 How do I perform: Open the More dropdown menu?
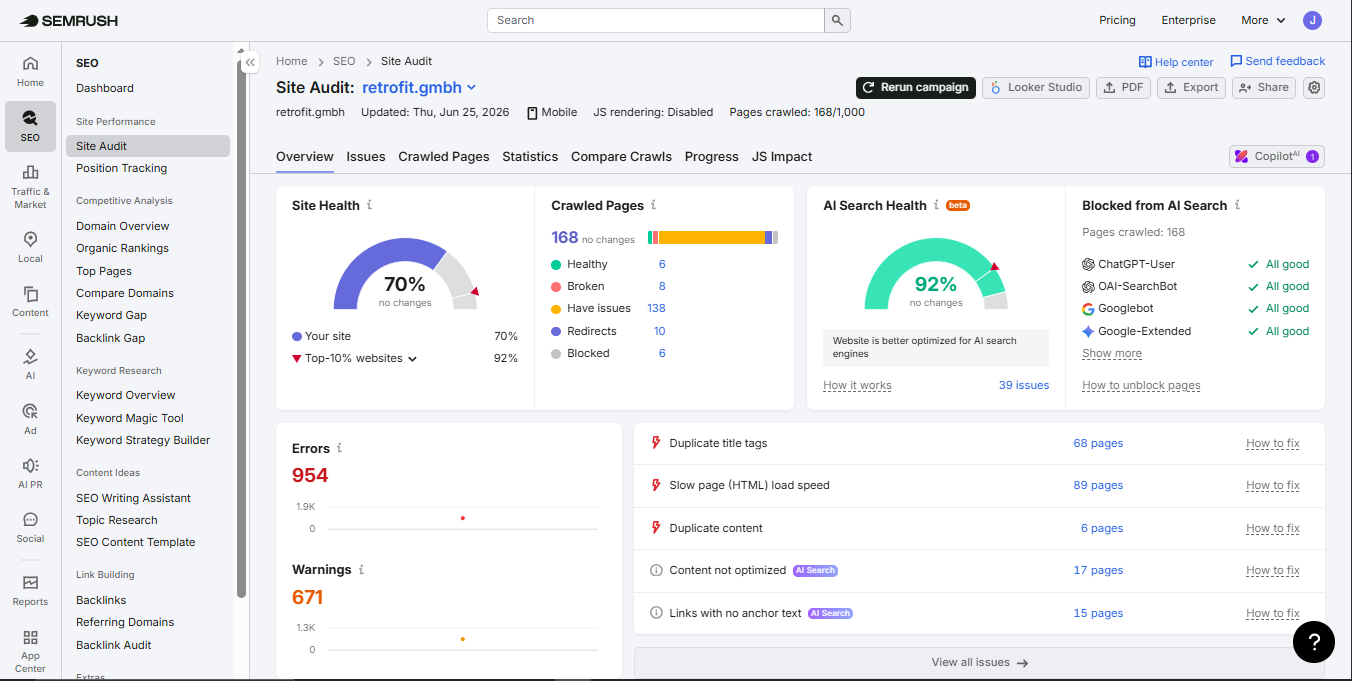[1262, 20]
